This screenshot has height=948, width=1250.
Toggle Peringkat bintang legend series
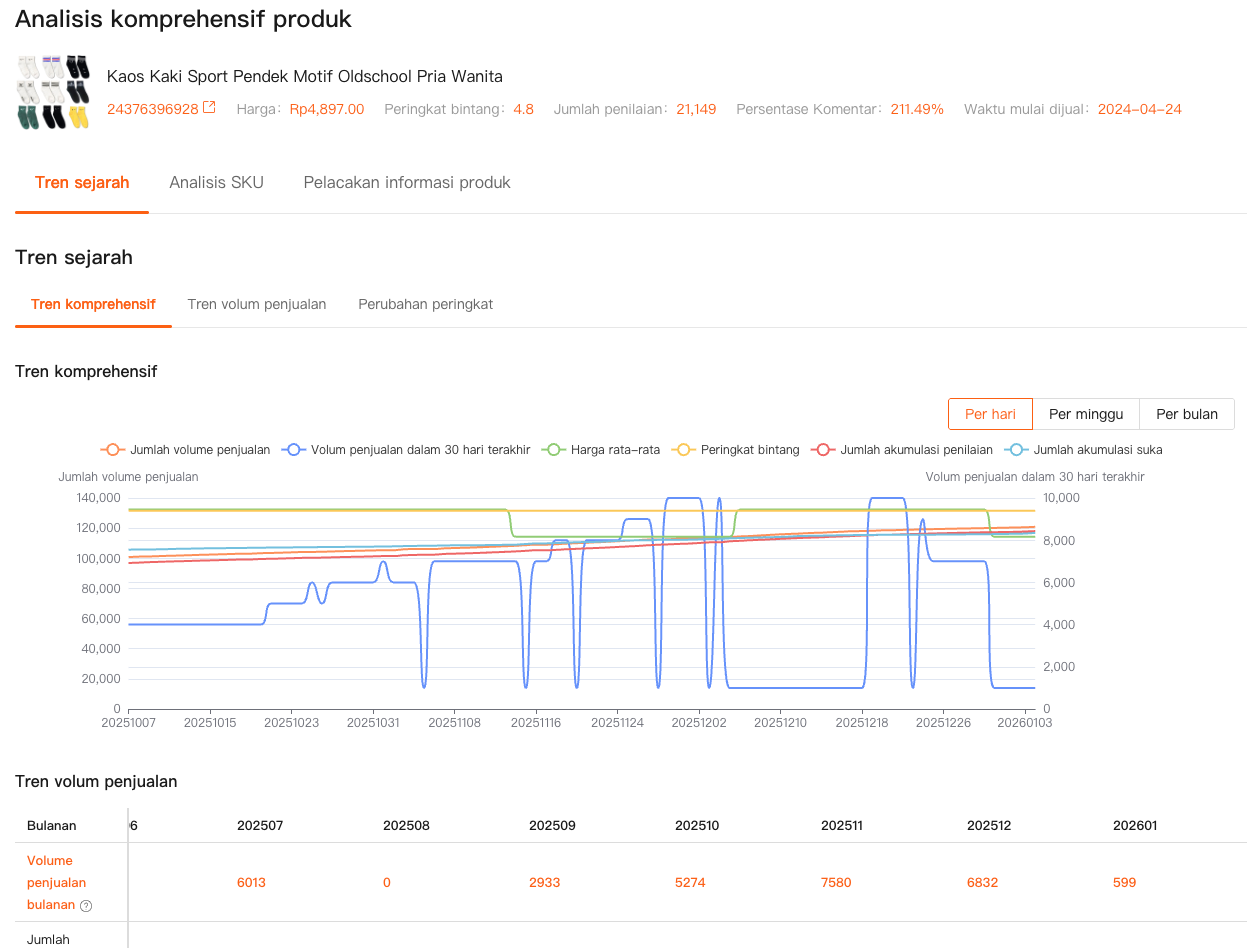(x=738, y=450)
